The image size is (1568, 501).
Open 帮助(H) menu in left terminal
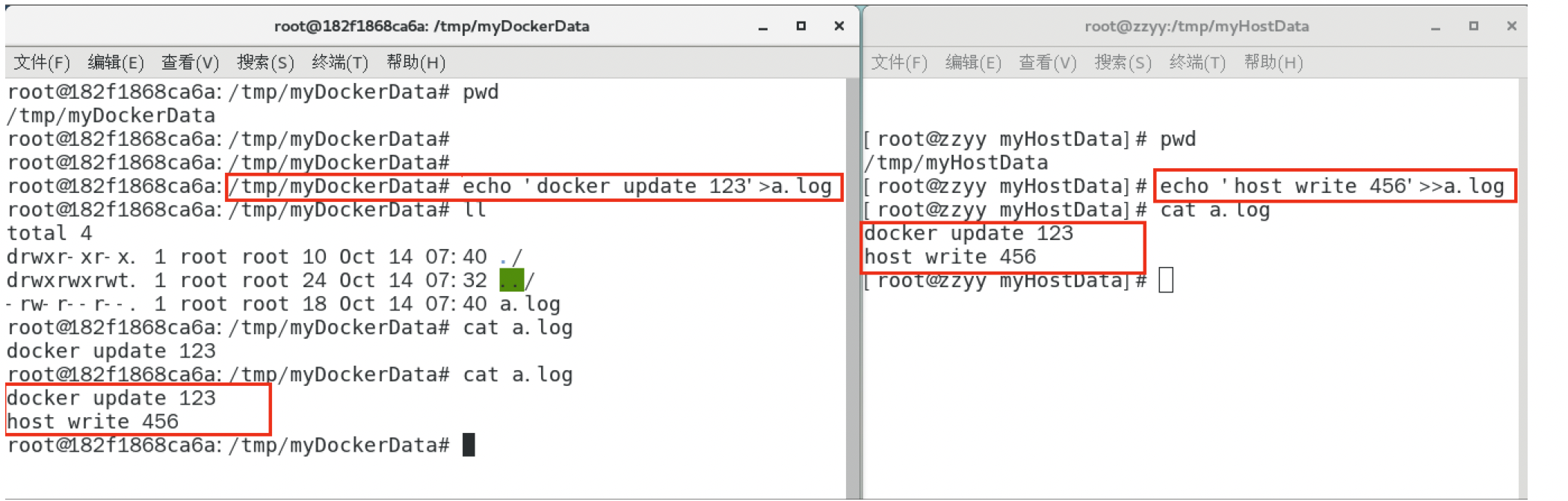pos(416,62)
